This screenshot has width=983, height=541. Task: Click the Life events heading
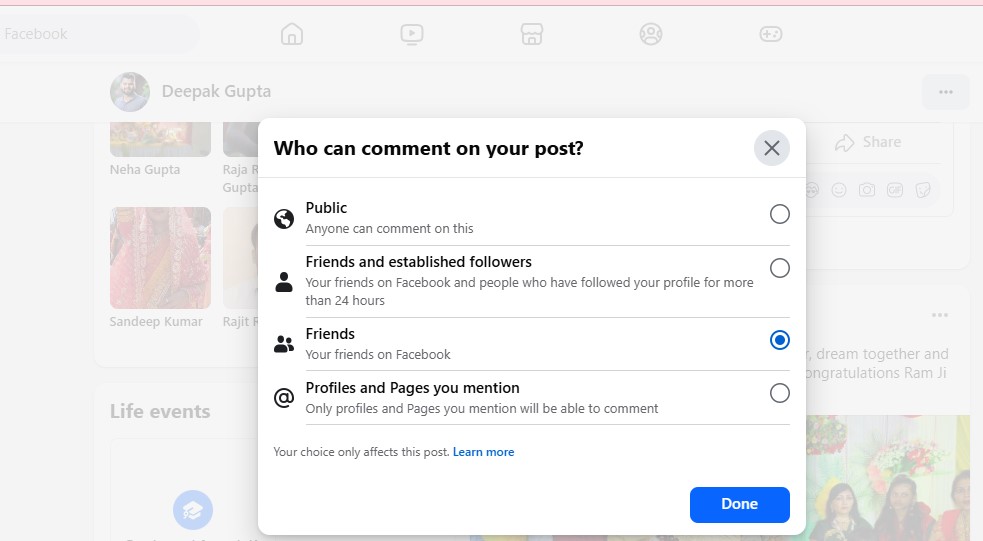160,411
